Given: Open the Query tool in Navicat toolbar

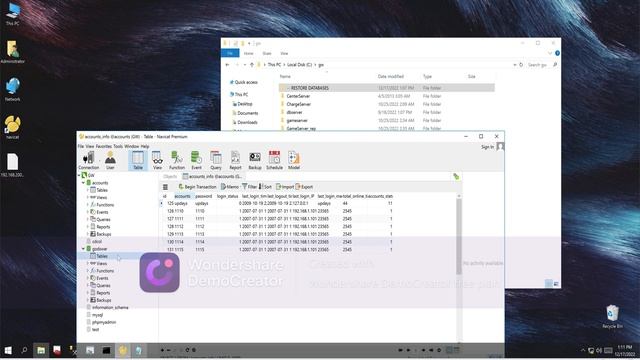Looking at the screenshot, I should pyautogui.click(x=216, y=160).
